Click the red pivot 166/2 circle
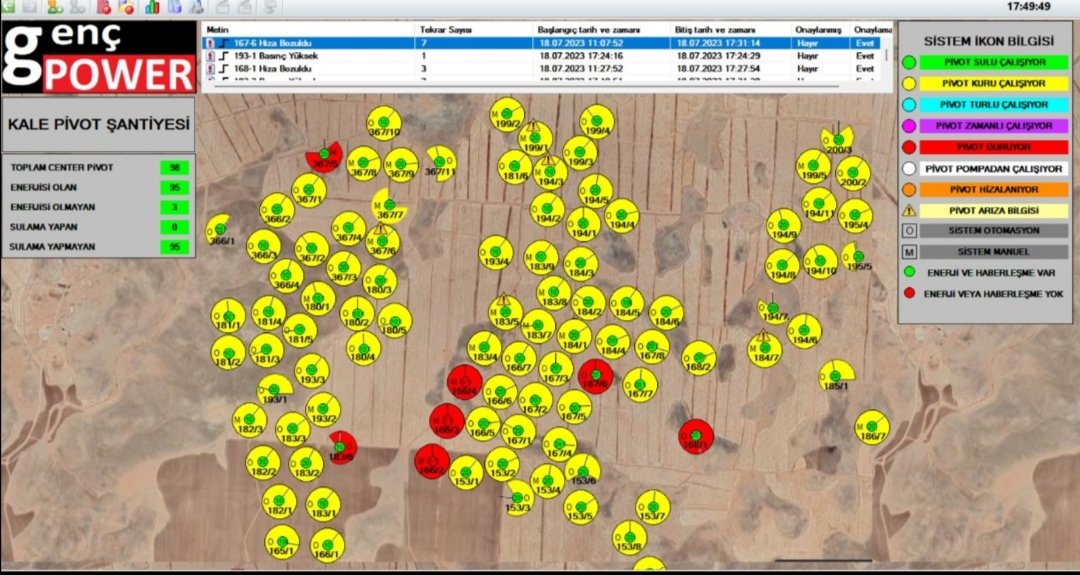Screen dimensions: 1080x575 [x=431, y=461]
